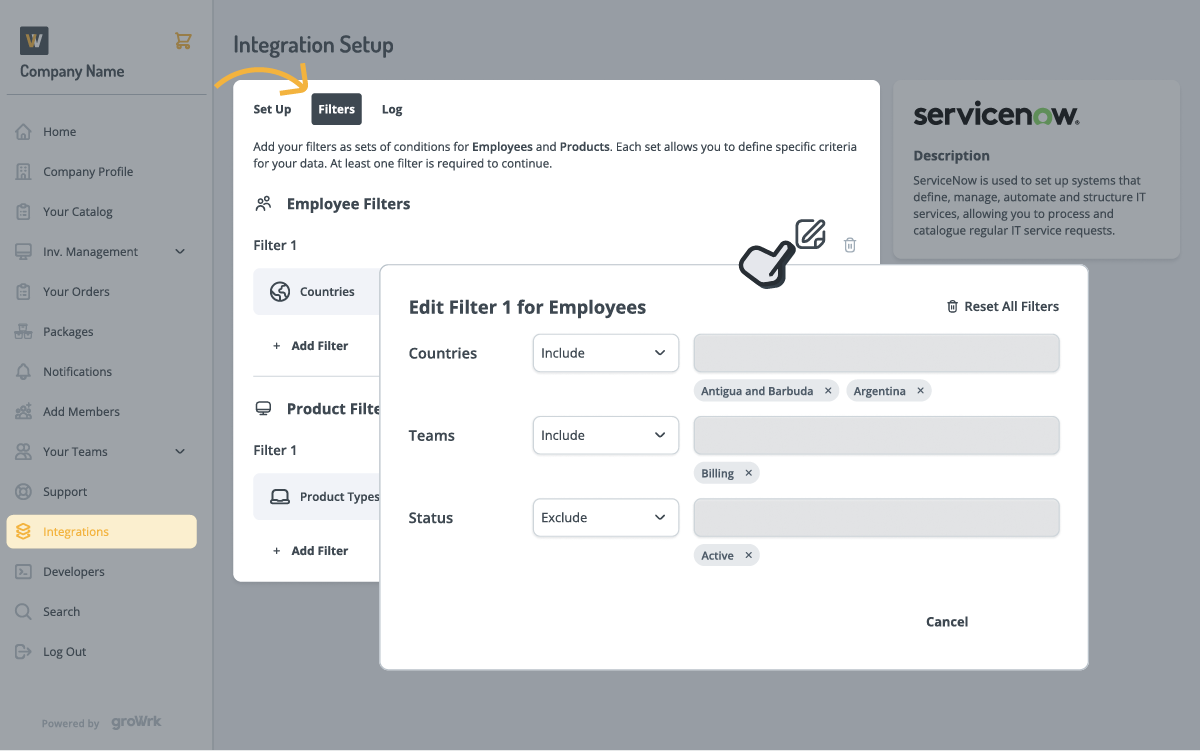Click the Packages sidebar icon

pyautogui.click(x=22, y=331)
